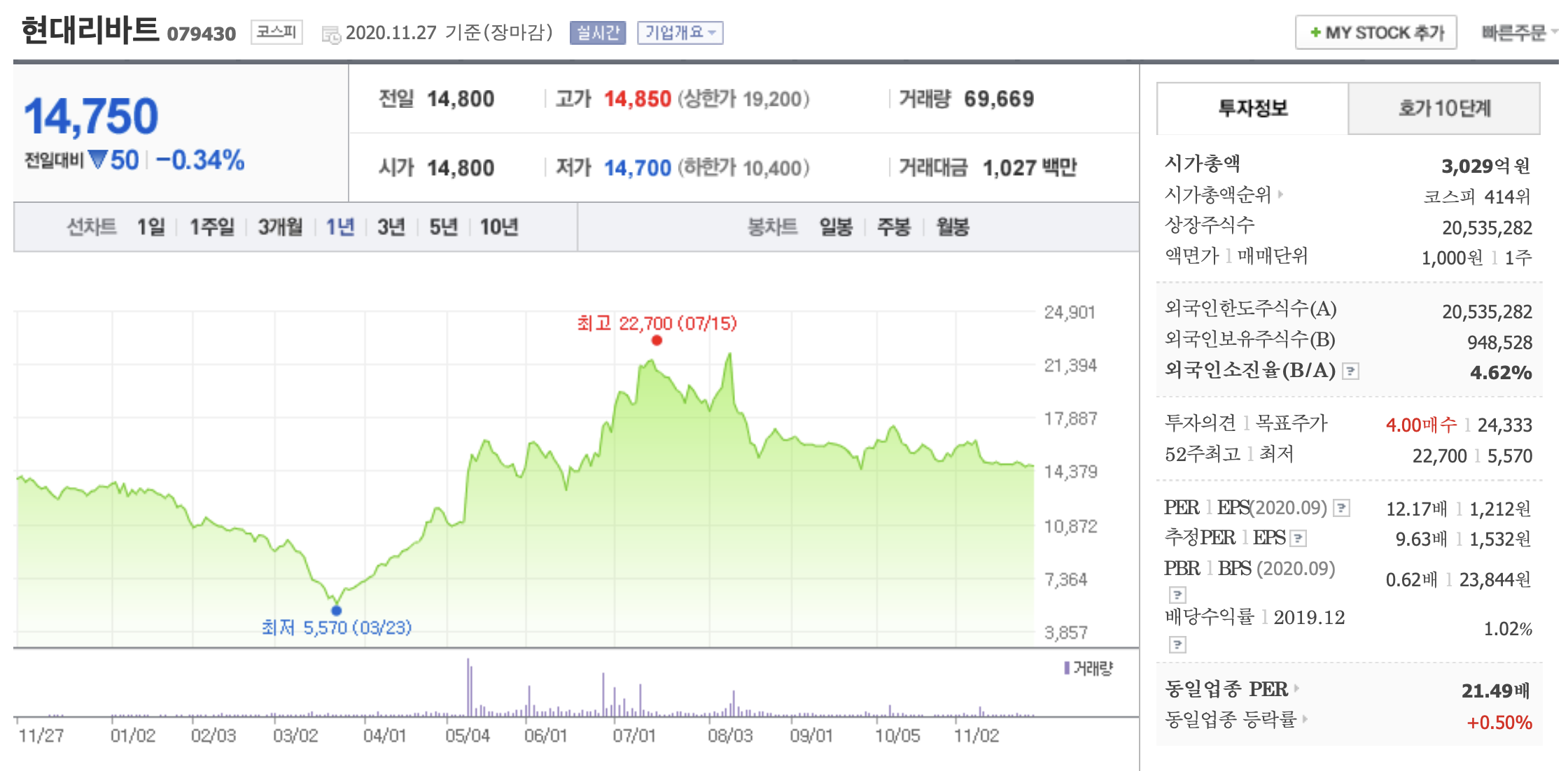Open the 기업개요 dropdown

pos(680,33)
